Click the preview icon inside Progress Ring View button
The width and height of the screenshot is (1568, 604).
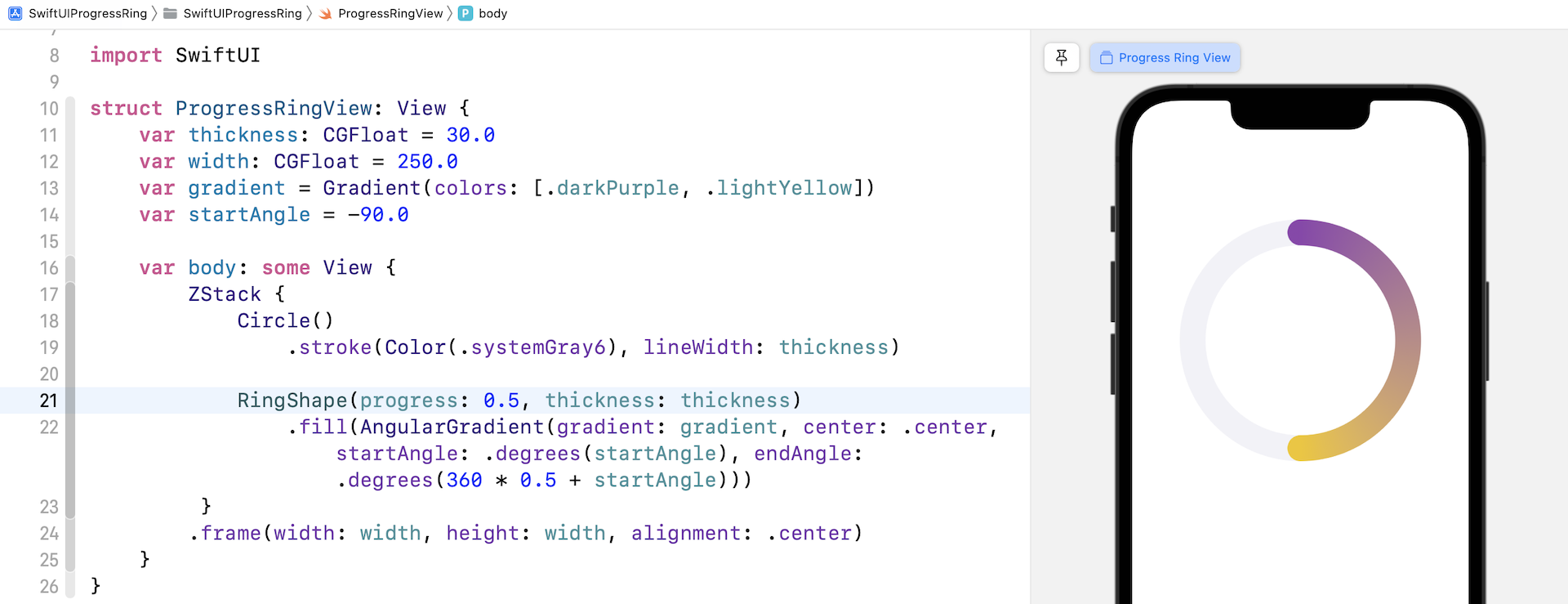[1107, 58]
